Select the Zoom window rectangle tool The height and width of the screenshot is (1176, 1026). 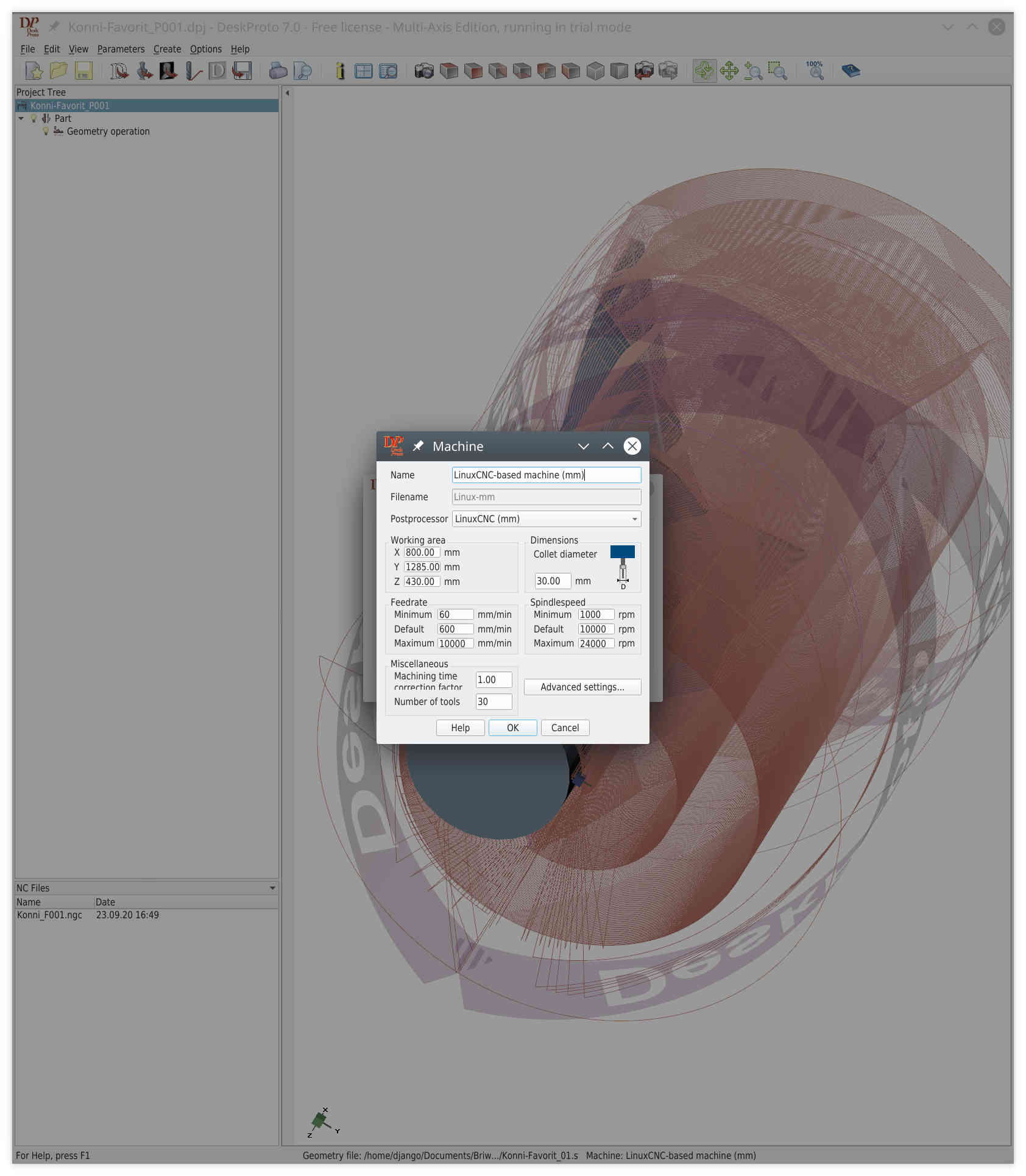777,71
